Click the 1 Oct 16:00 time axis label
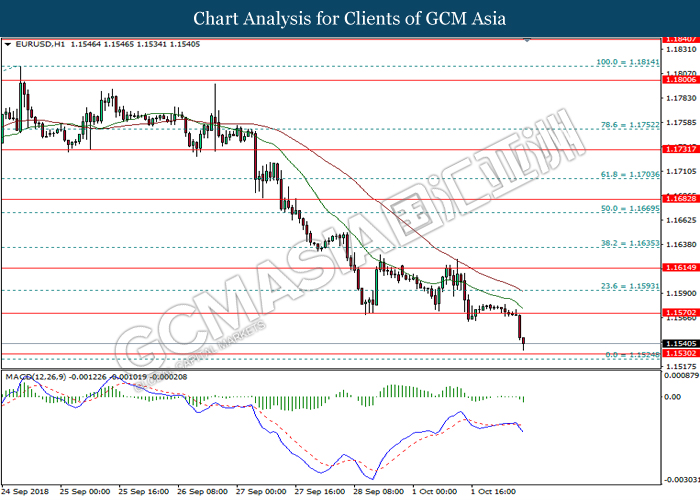 tap(493, 492)
